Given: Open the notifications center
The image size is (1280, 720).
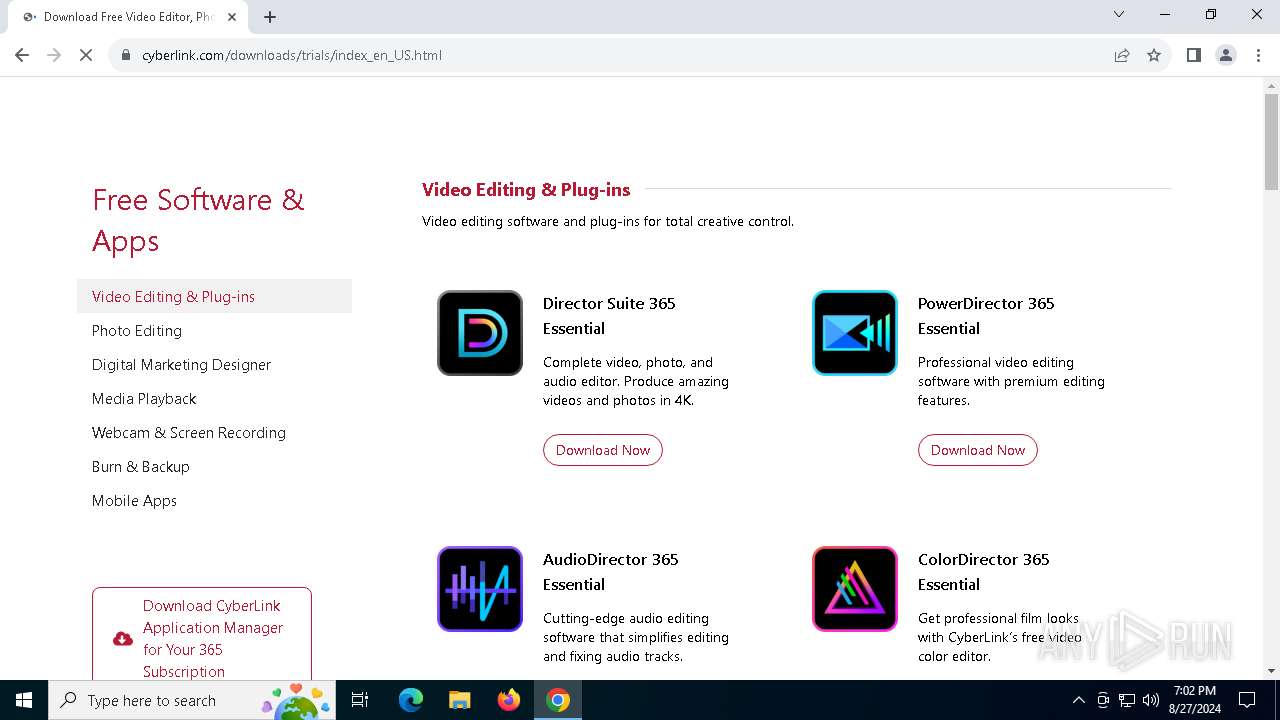Looking at the screenshot, I should coord(1247,700).
